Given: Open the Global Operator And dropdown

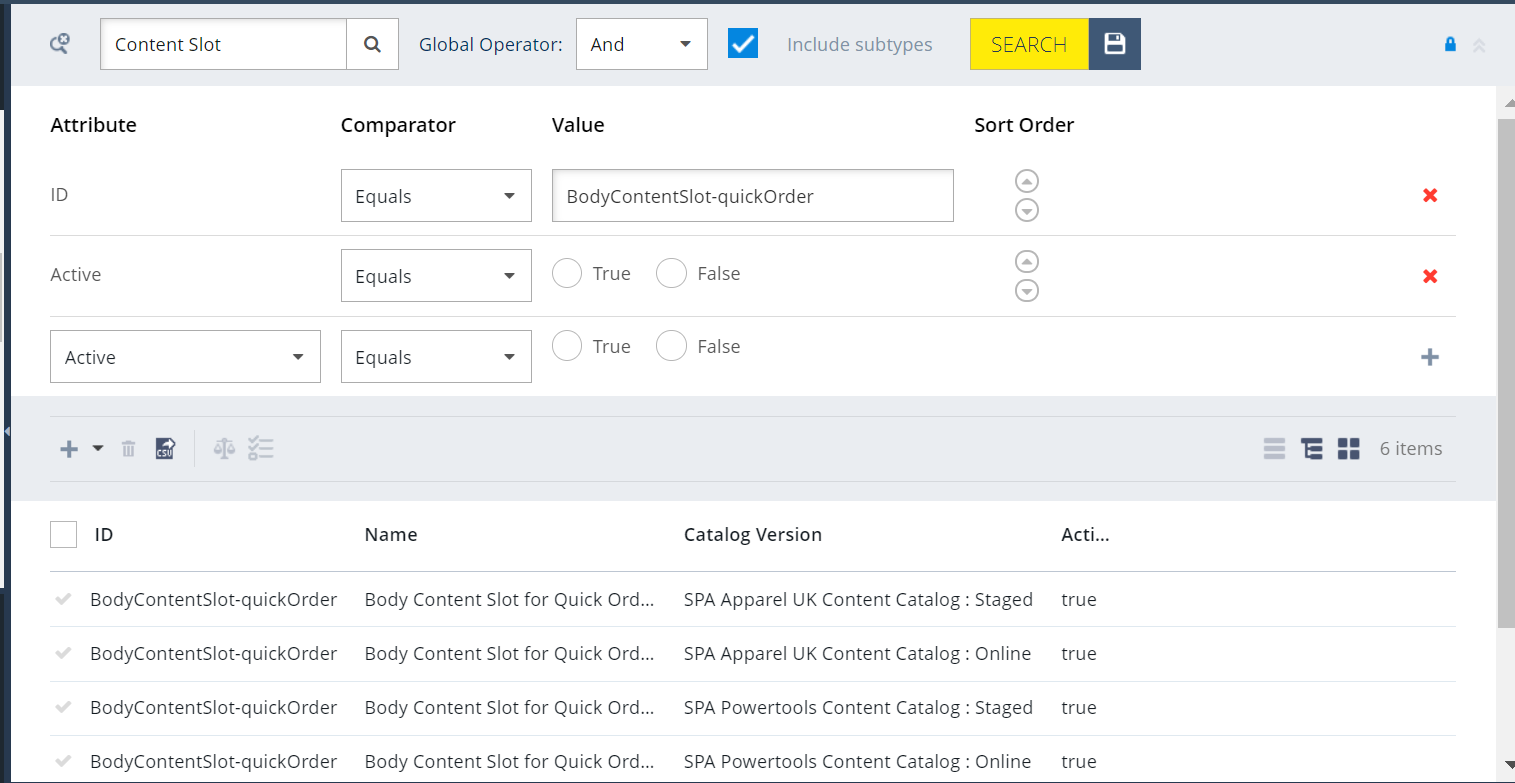Looking at the screenshot, I should [x=641, y=44].
